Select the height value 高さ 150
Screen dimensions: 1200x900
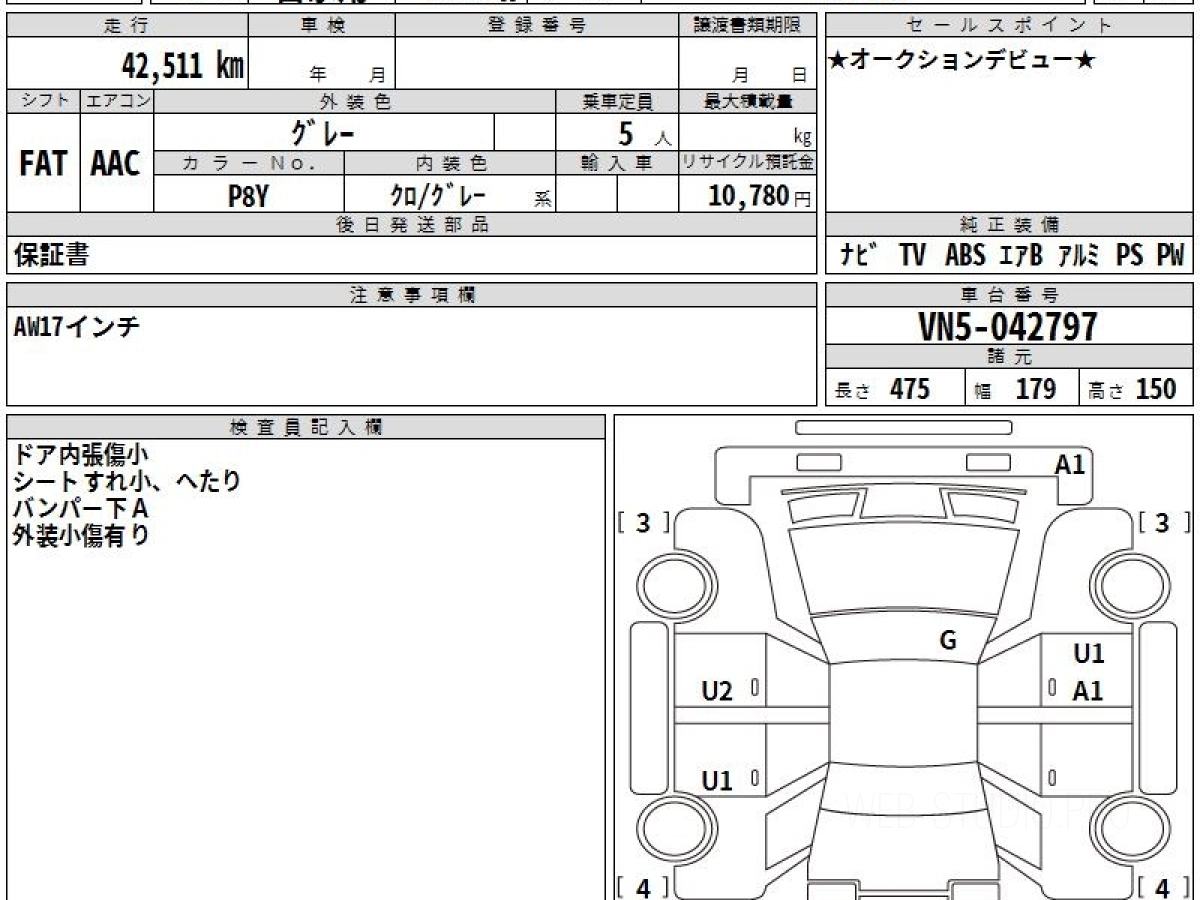click(1133, 389)
